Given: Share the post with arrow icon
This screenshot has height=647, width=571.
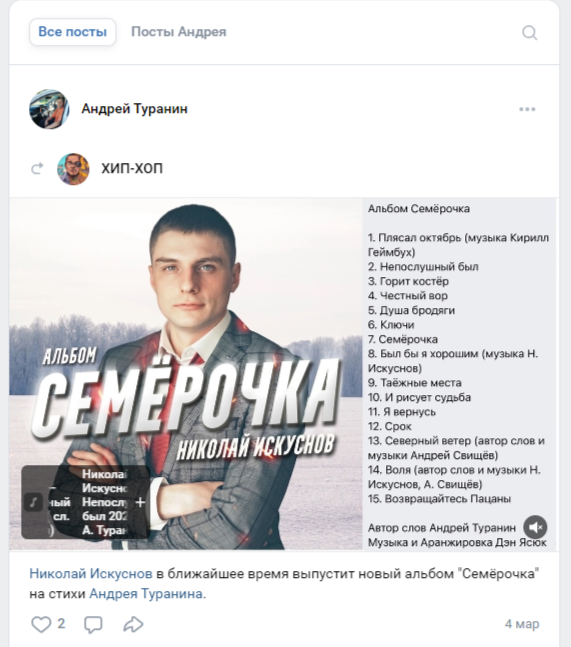Looking at the screenshot, I should tap(133, 624).
